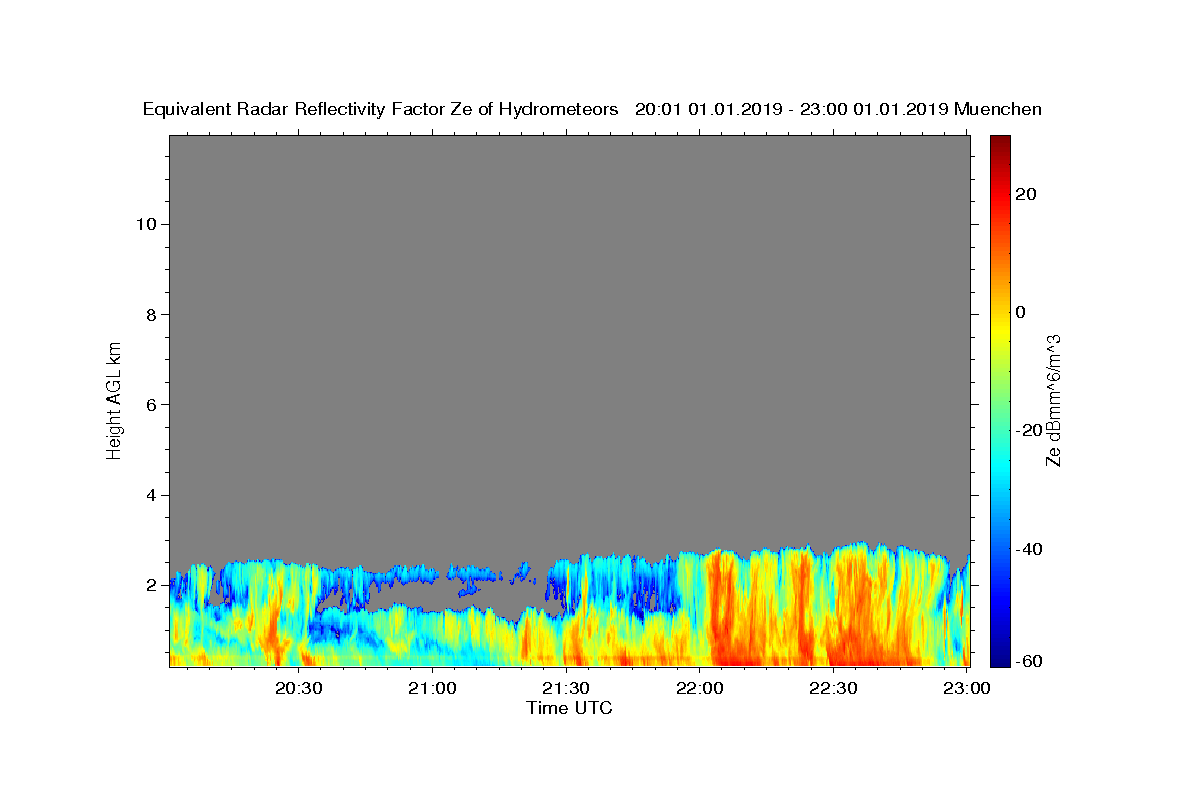The width and height of the screenshot is (1200, 800).
Task: Click the plot title 'Equivalent Radar Reflectivity Factor Ze of Hydrometeors'
Action: coord(380,110)
